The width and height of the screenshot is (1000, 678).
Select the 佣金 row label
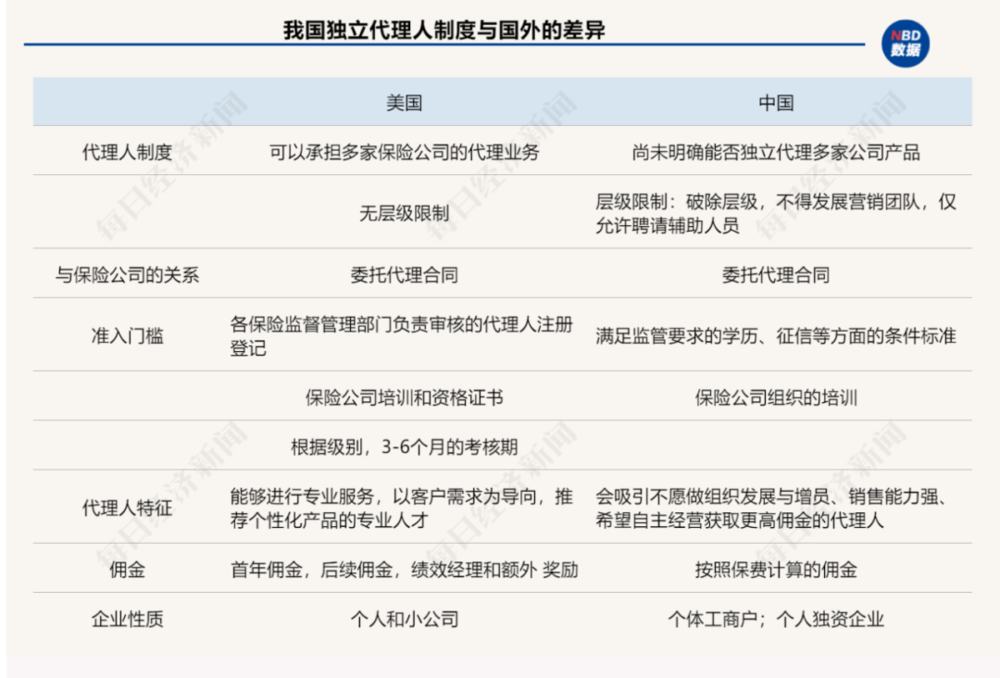tap(127, 570)
